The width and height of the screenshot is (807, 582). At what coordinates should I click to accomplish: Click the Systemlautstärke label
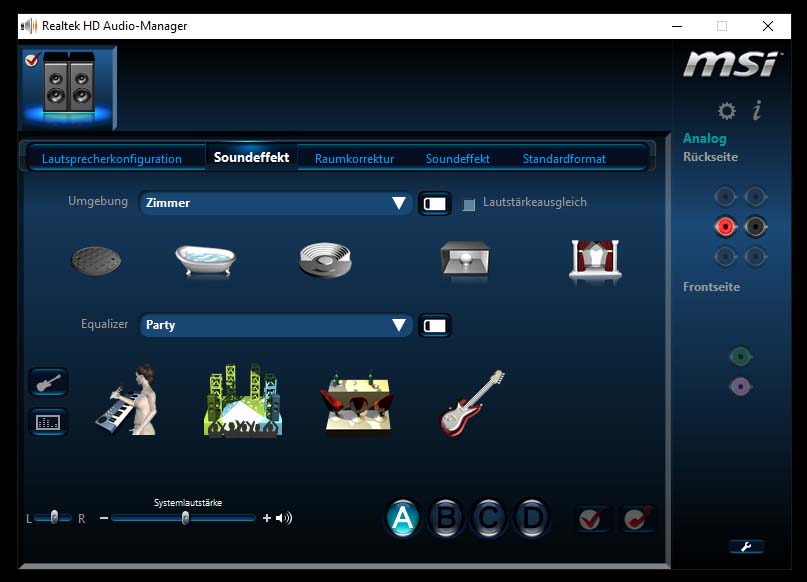point(188,503)
